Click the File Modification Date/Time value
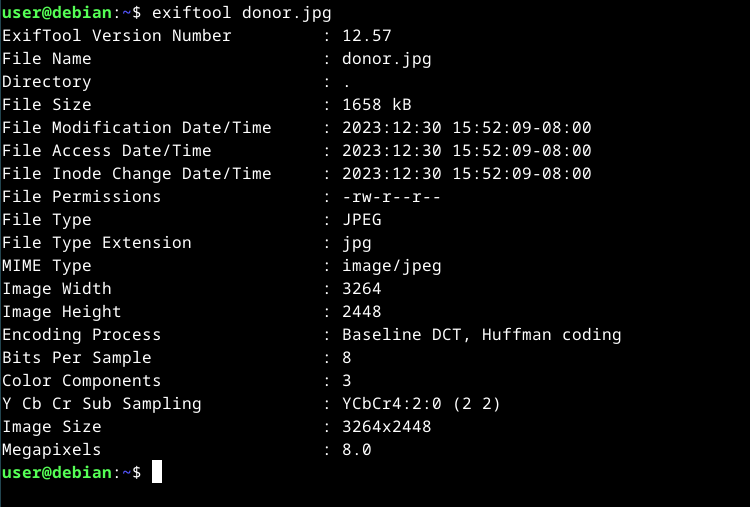 [x=466, y=128]
